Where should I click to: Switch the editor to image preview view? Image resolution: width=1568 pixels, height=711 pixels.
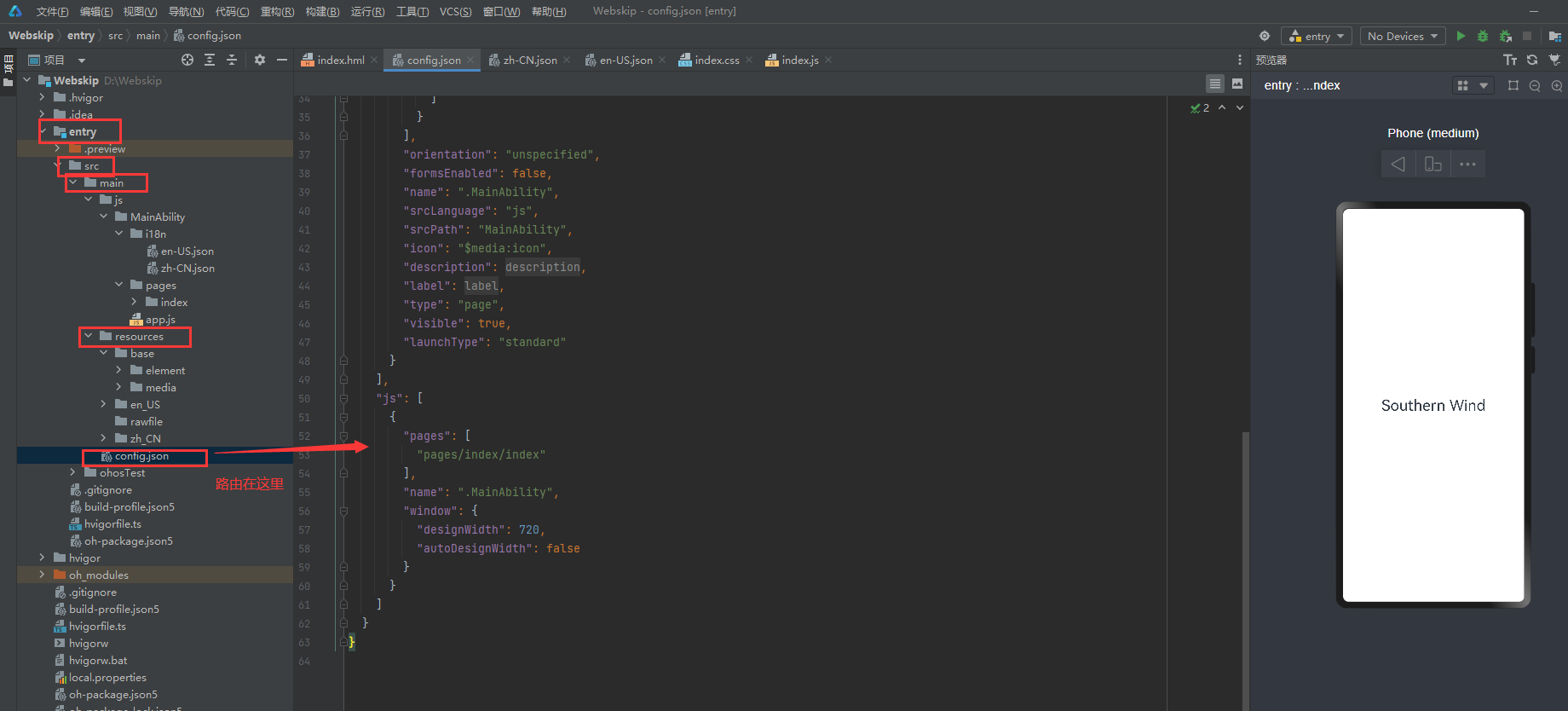click(x=1237, y=84)
